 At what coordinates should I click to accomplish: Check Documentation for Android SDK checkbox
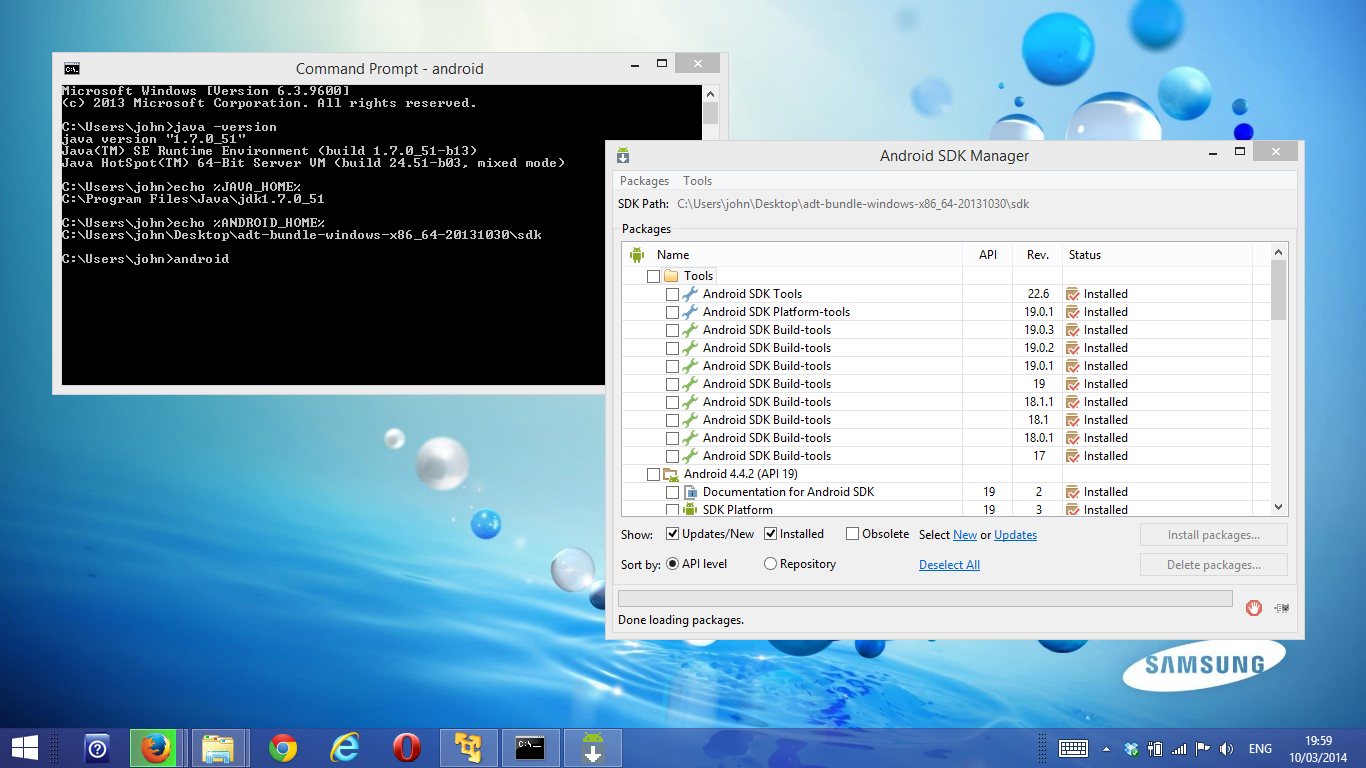(x=672, y=492)
